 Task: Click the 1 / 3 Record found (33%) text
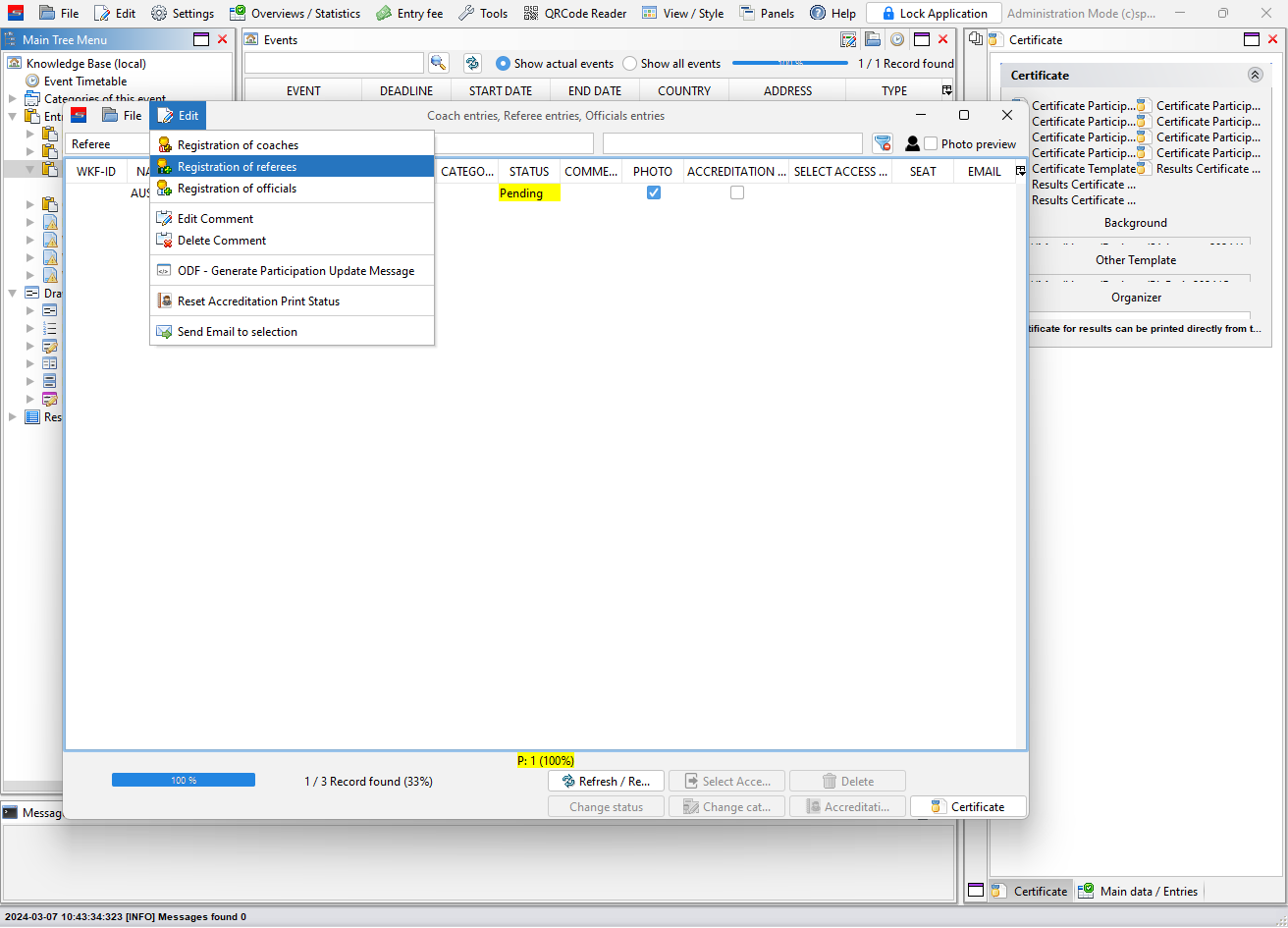[x=368, y=781]
